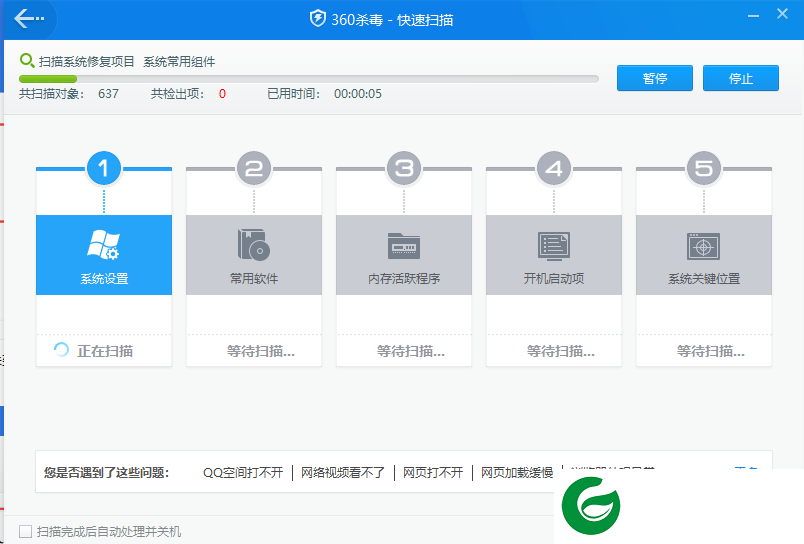Pause scan with 暂停 button
Viewport: 804px width, 544px height.
655,78
